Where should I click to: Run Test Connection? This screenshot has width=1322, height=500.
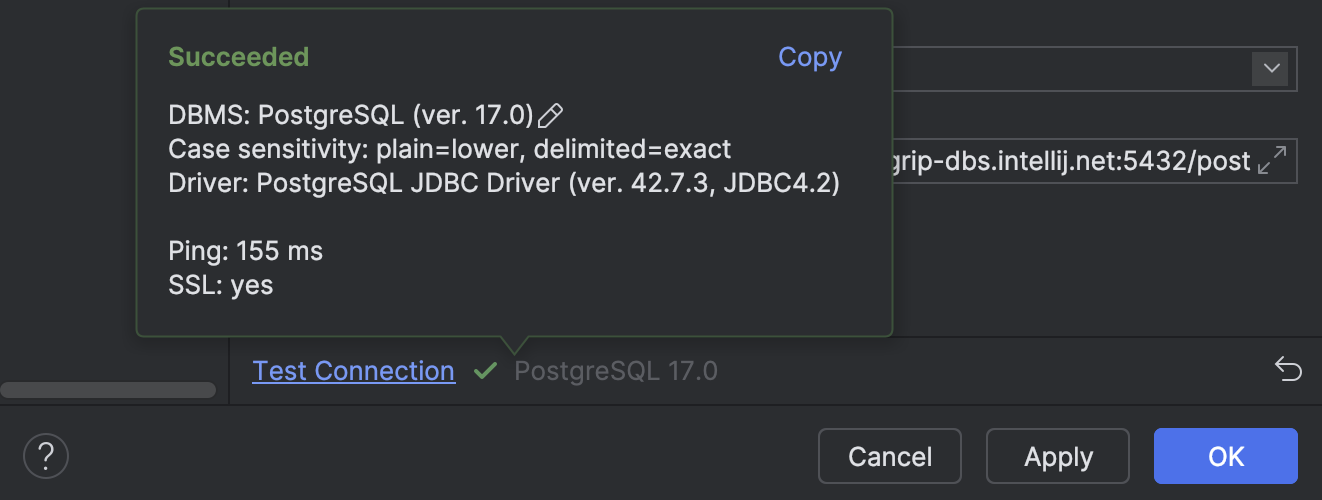[x=354, y=371]
